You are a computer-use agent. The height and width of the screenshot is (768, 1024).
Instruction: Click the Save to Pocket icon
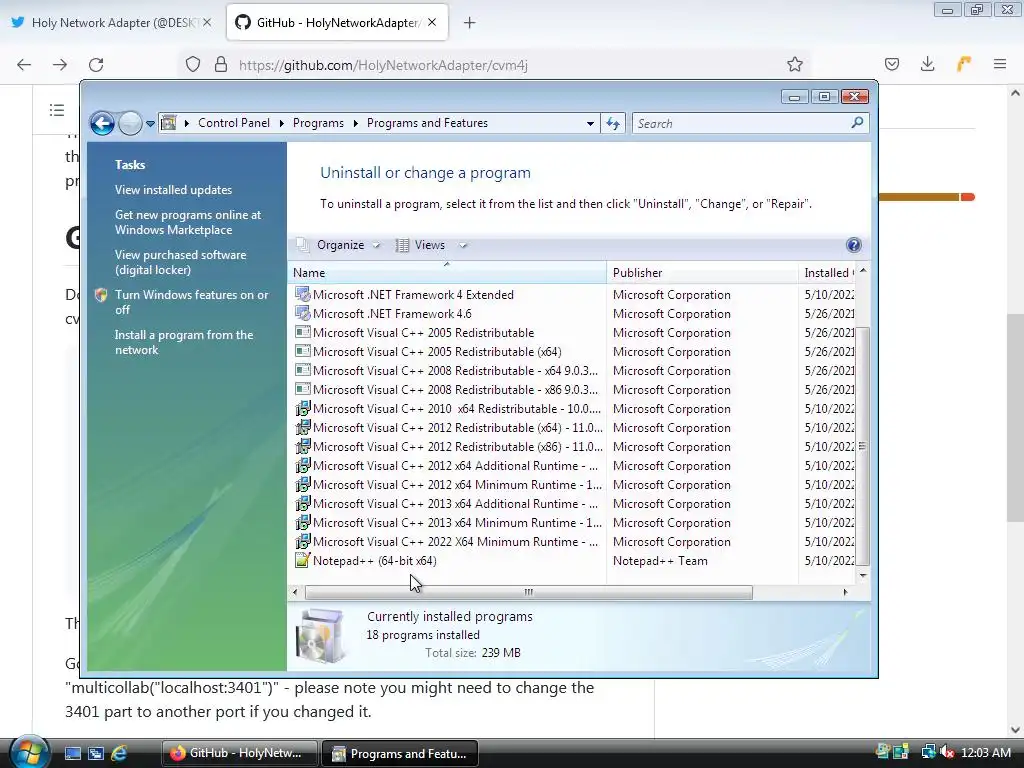(891, 64)
